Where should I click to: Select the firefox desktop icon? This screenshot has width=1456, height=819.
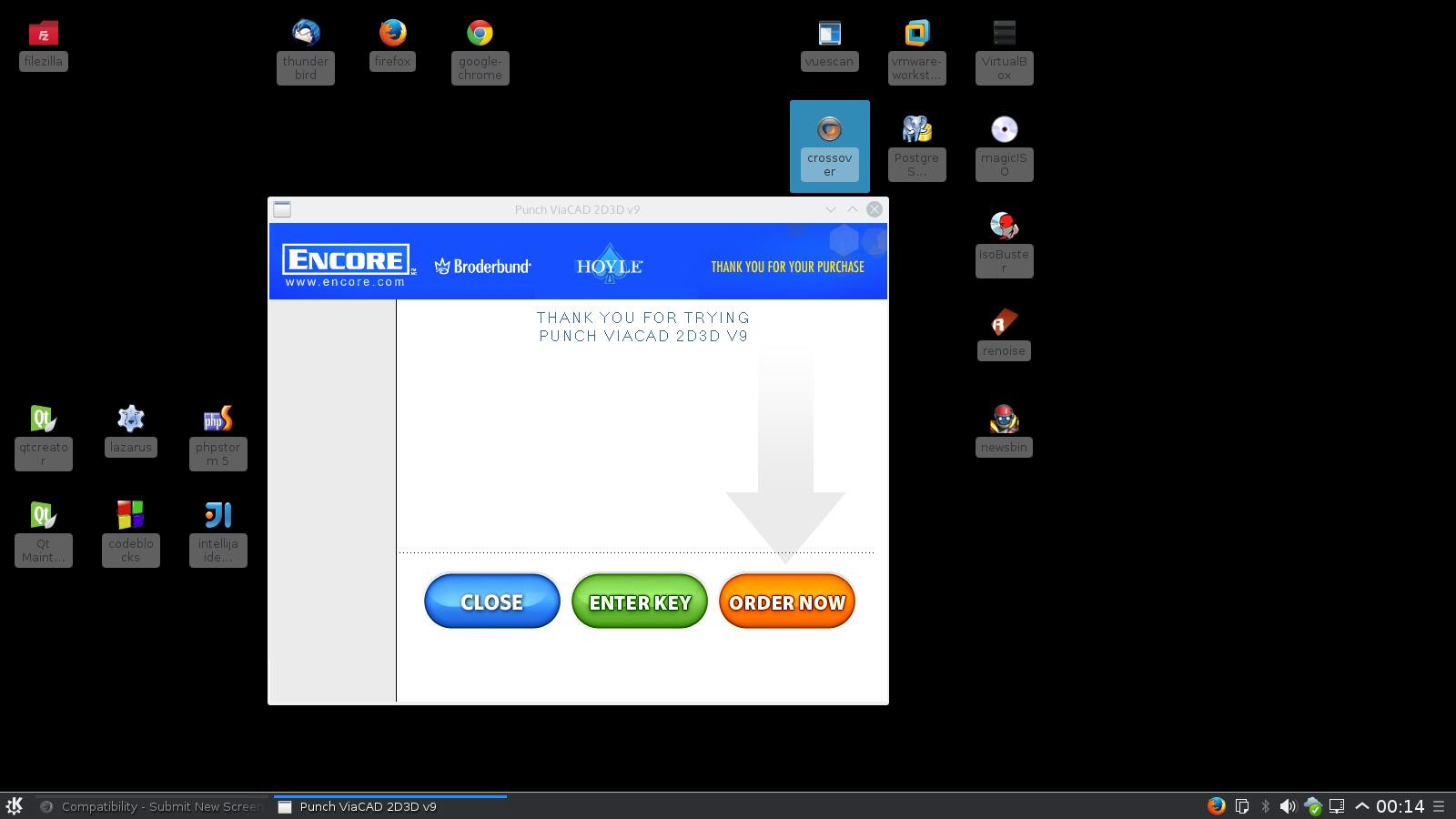[393, 45]
